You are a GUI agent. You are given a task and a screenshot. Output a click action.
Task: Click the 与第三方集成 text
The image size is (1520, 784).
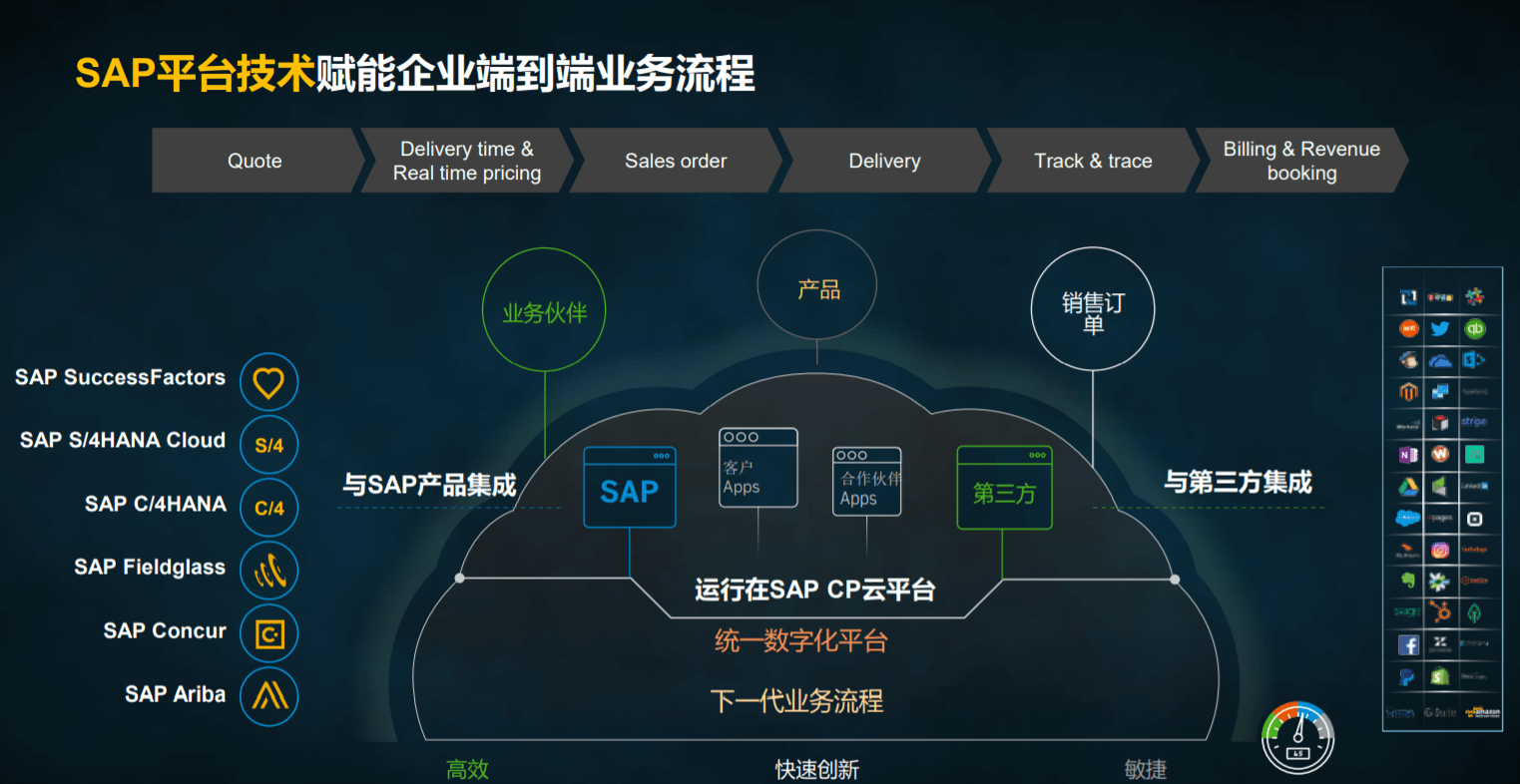(x=1238, y=482)
